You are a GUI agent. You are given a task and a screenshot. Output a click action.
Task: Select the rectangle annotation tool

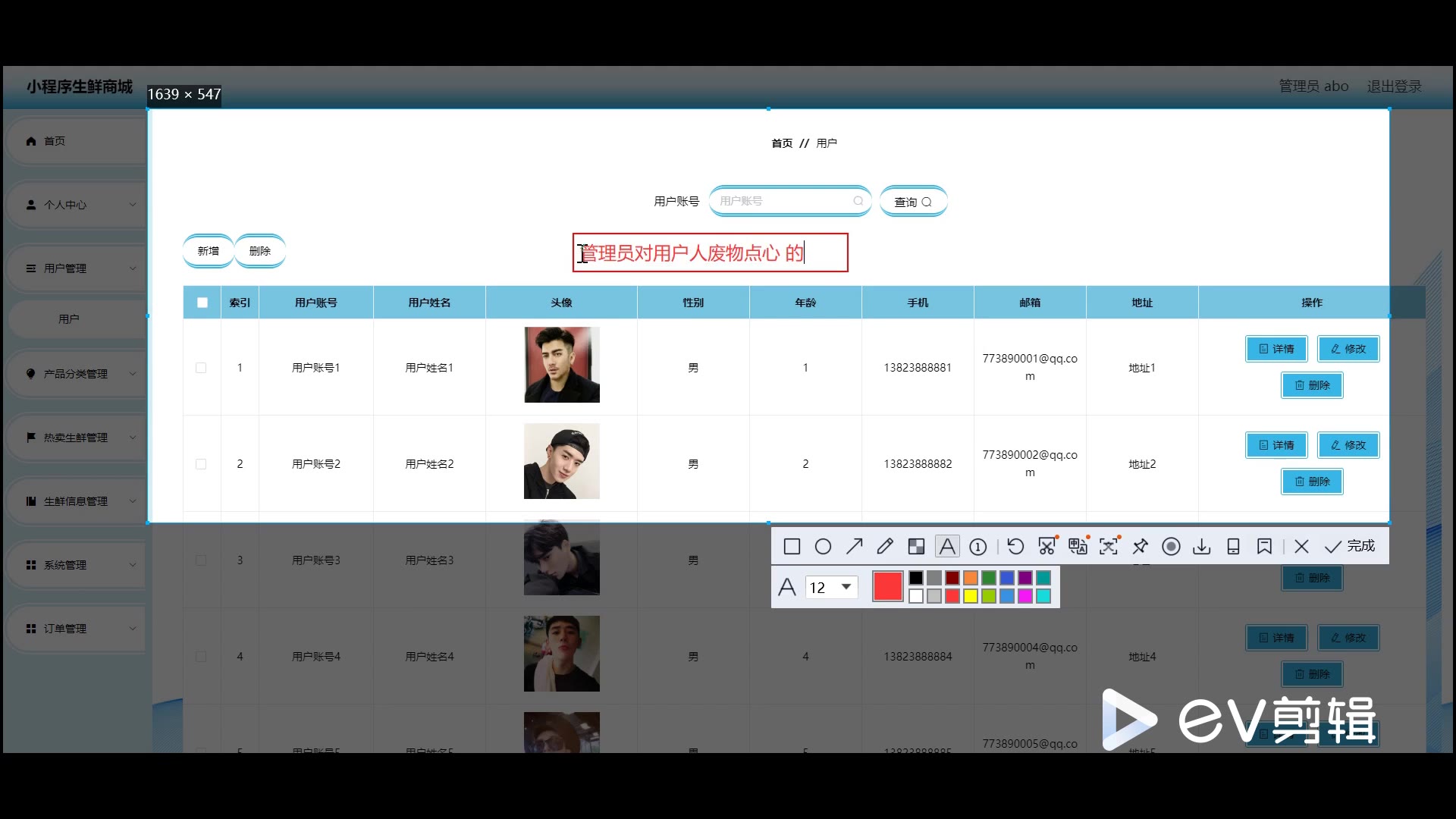tap(792, 547)
